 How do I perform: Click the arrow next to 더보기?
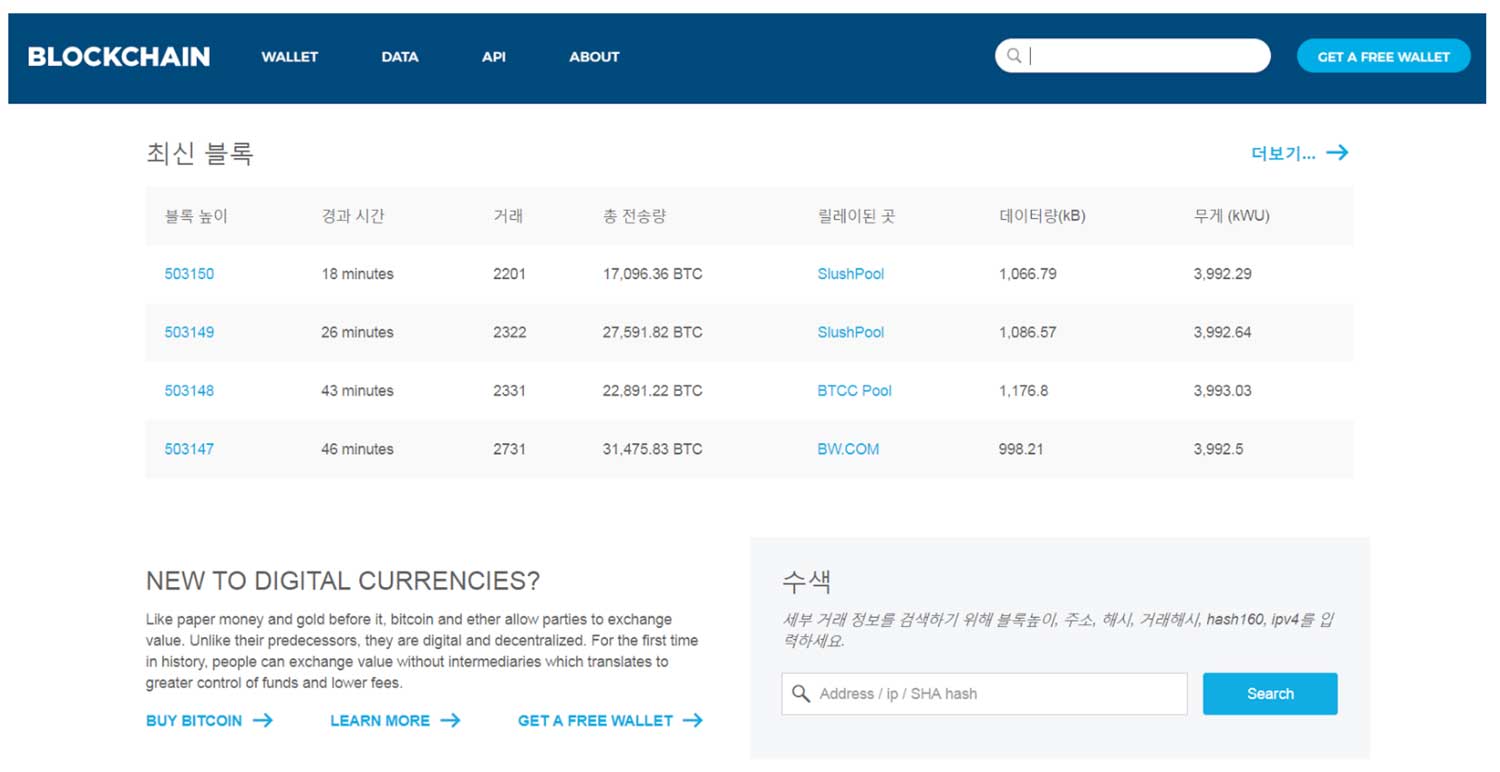[x=1337, y=153]
